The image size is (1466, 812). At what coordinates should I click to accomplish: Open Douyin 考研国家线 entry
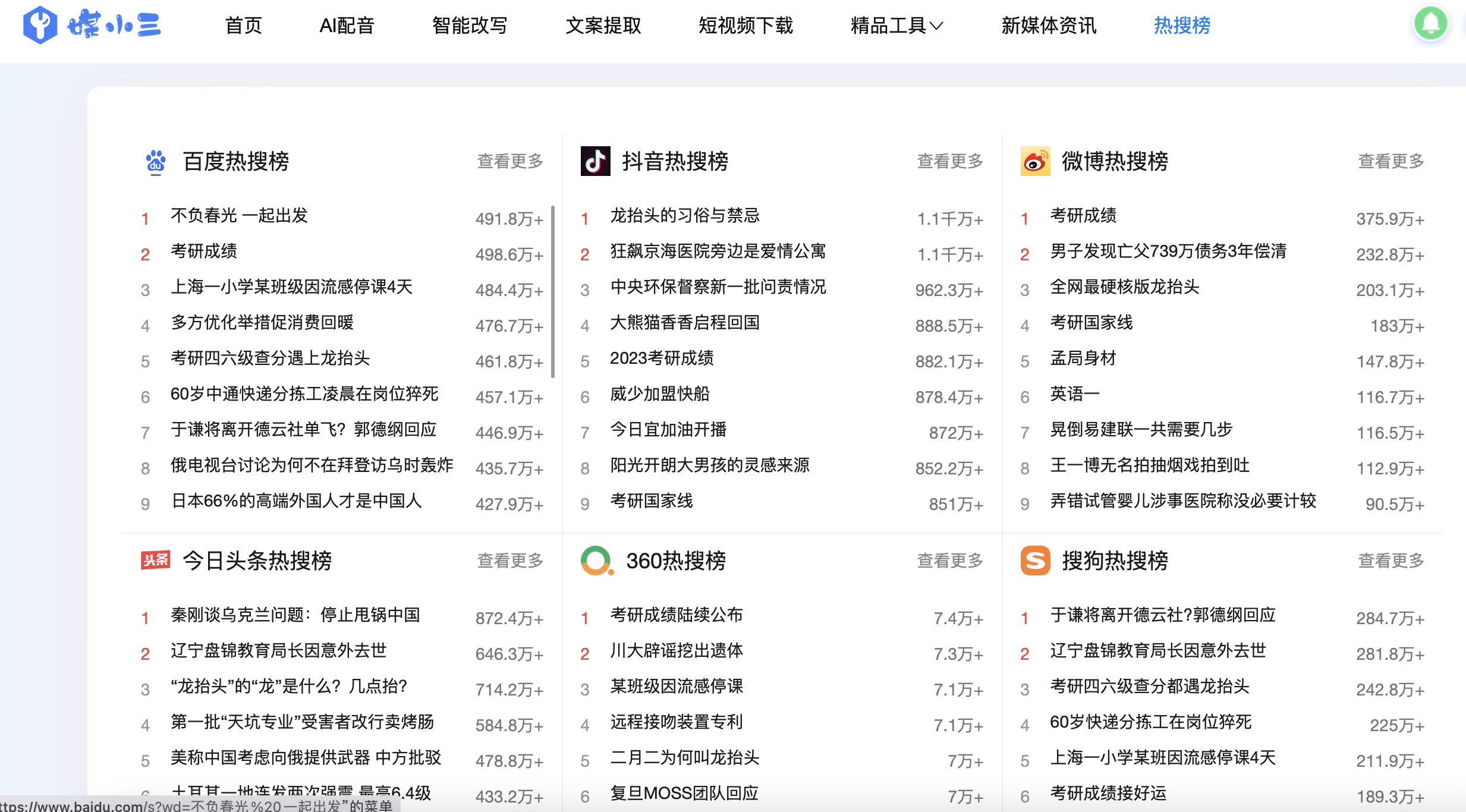click(652, 501)
